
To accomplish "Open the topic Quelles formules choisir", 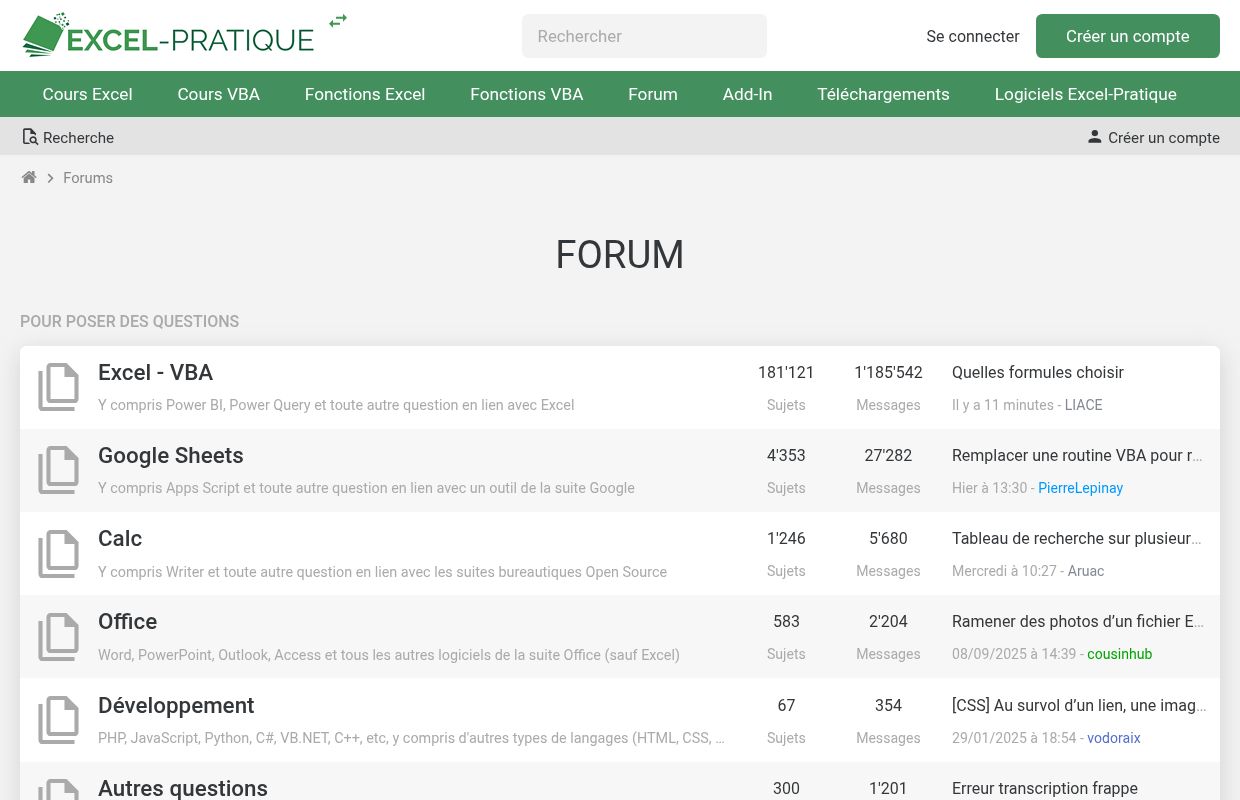I will click(x=1038, y=372).
